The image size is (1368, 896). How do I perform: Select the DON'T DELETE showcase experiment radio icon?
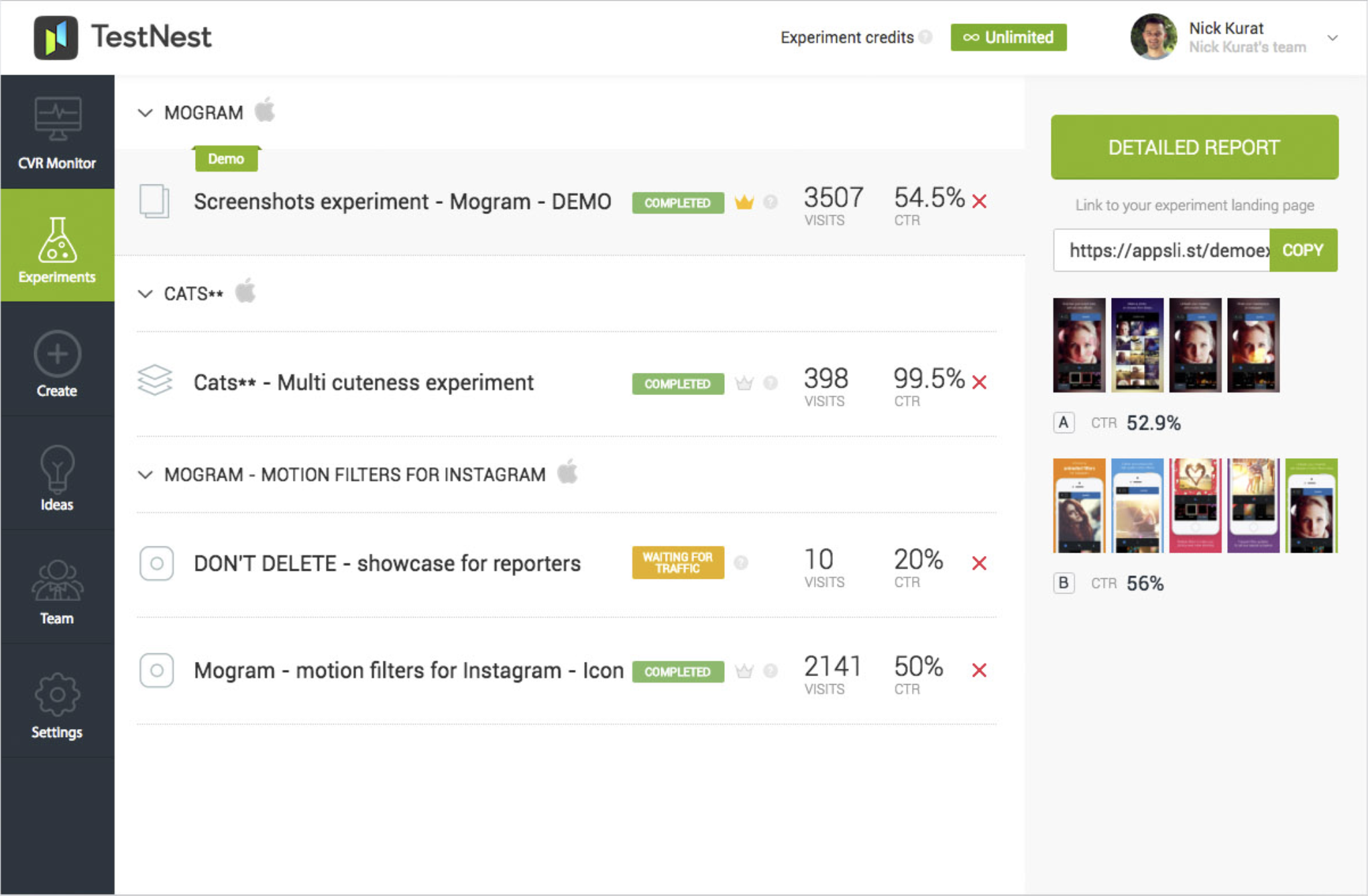point(156,563)
